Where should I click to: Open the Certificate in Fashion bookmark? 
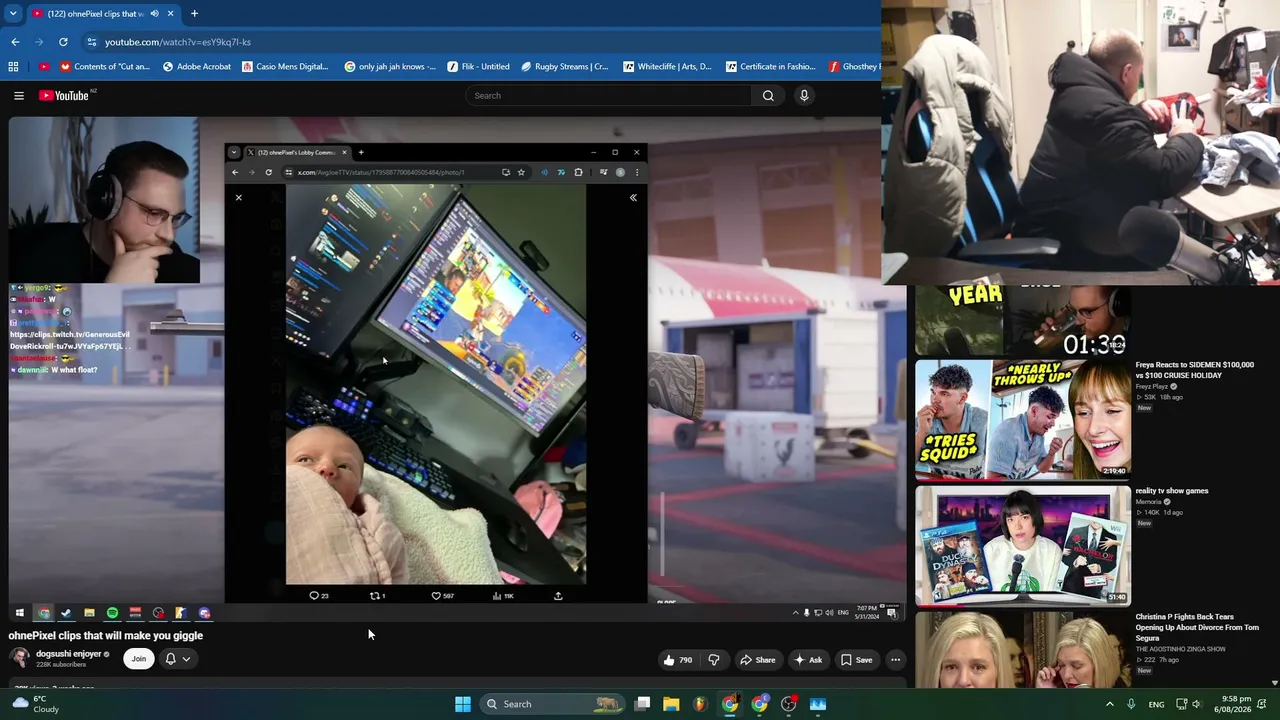770,67
